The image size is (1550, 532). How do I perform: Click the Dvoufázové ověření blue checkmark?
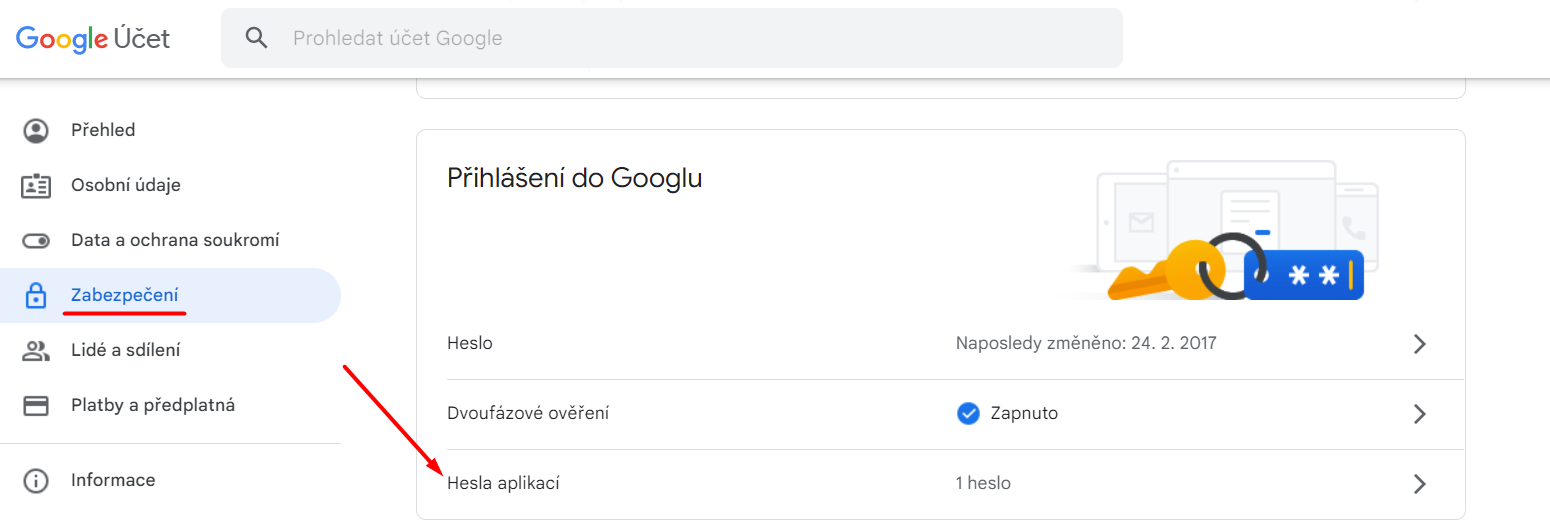(x=968, y=413)
